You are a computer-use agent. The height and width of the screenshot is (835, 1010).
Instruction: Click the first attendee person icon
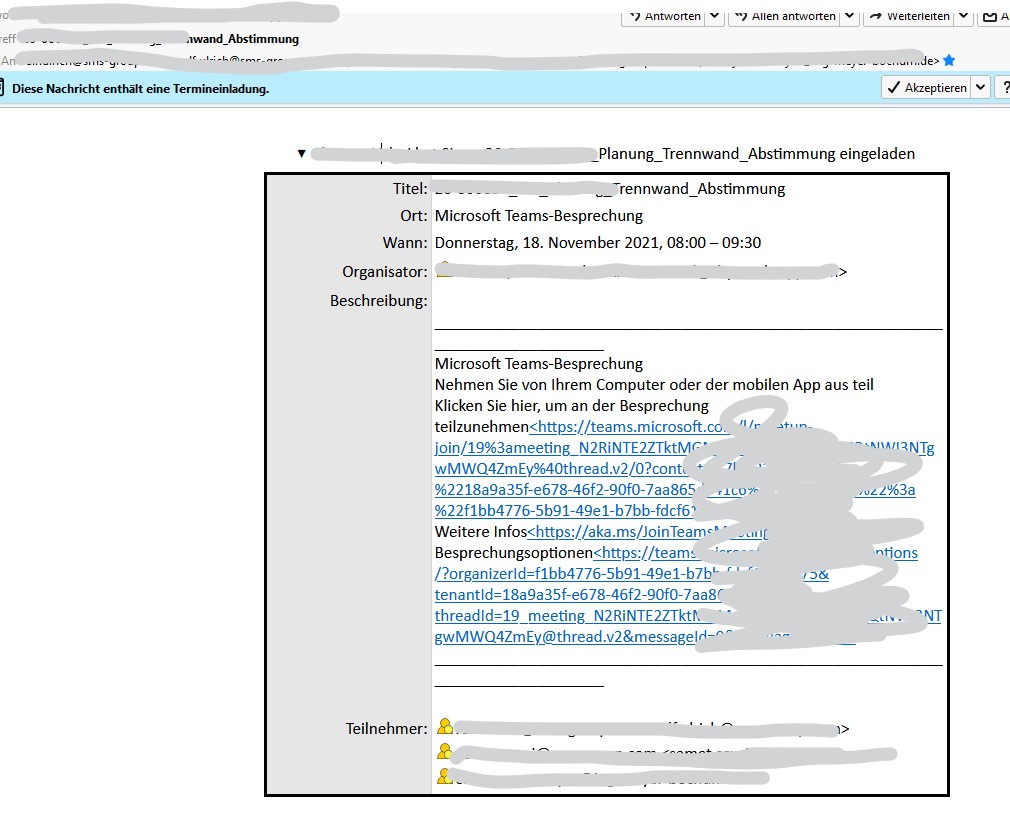pyautogui.click(x=445, y=727)
